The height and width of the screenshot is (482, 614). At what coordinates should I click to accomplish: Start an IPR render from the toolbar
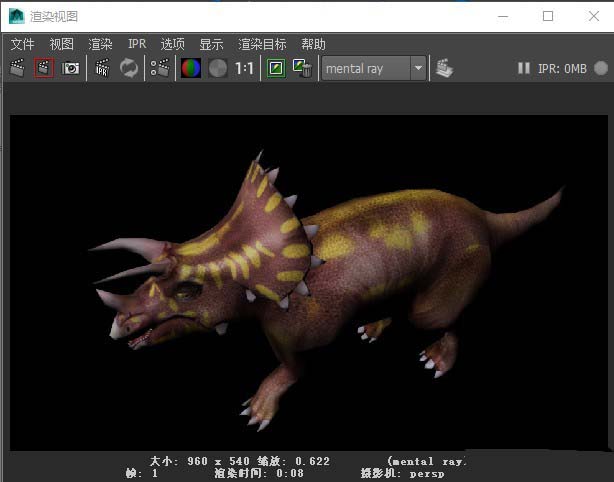click(x=102, y=68)
